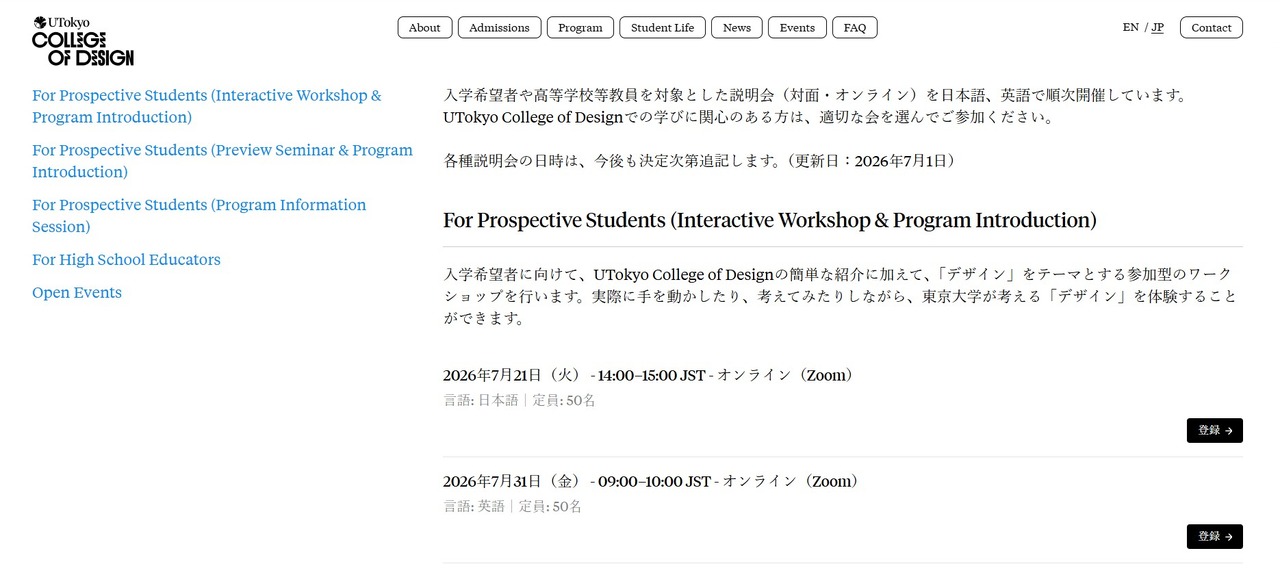The height and width of the screenshot is (577, 1280).
Task: Open the About menu
Action: [x=425, y=28]
